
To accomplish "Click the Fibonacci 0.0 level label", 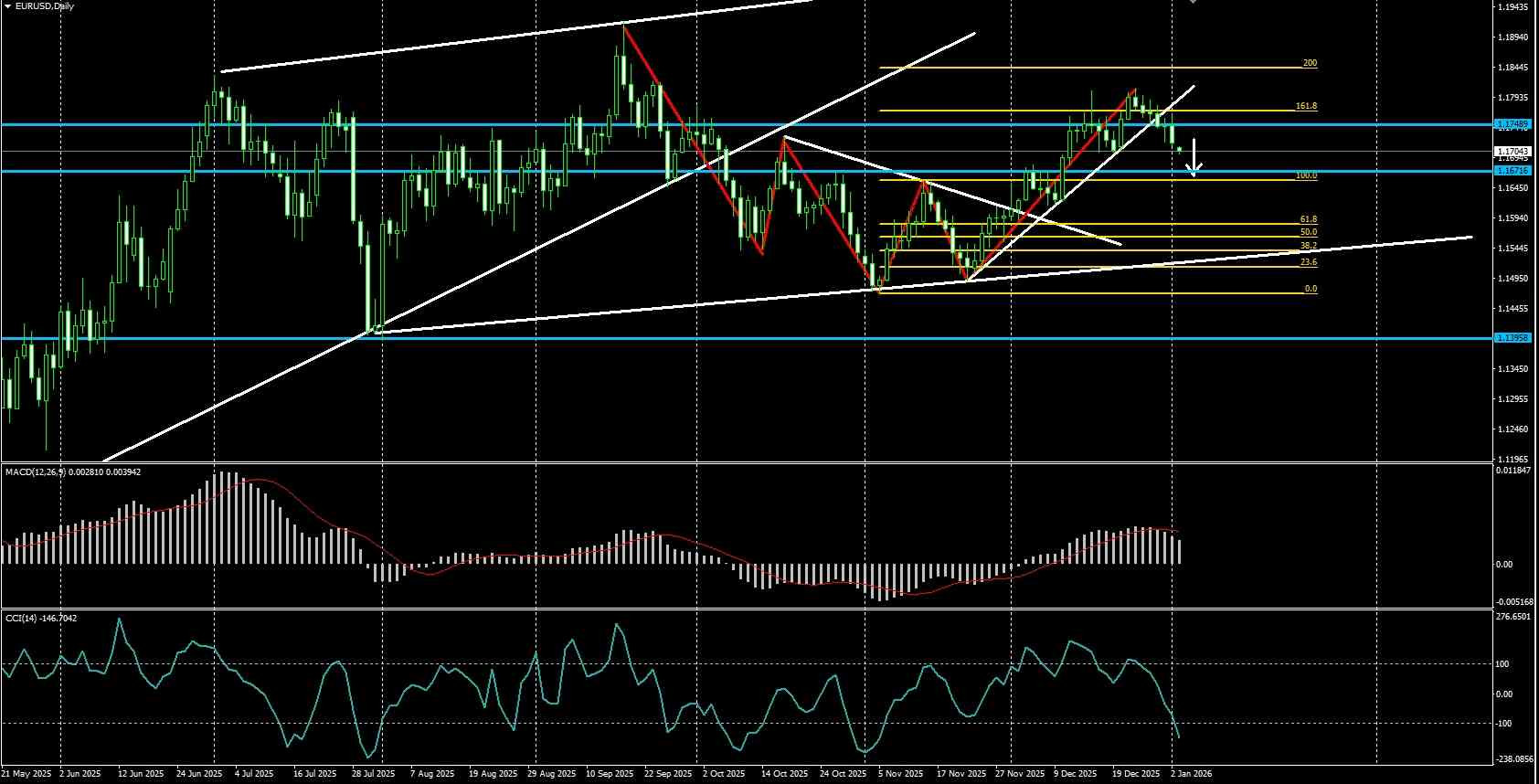I will 1311,289.
